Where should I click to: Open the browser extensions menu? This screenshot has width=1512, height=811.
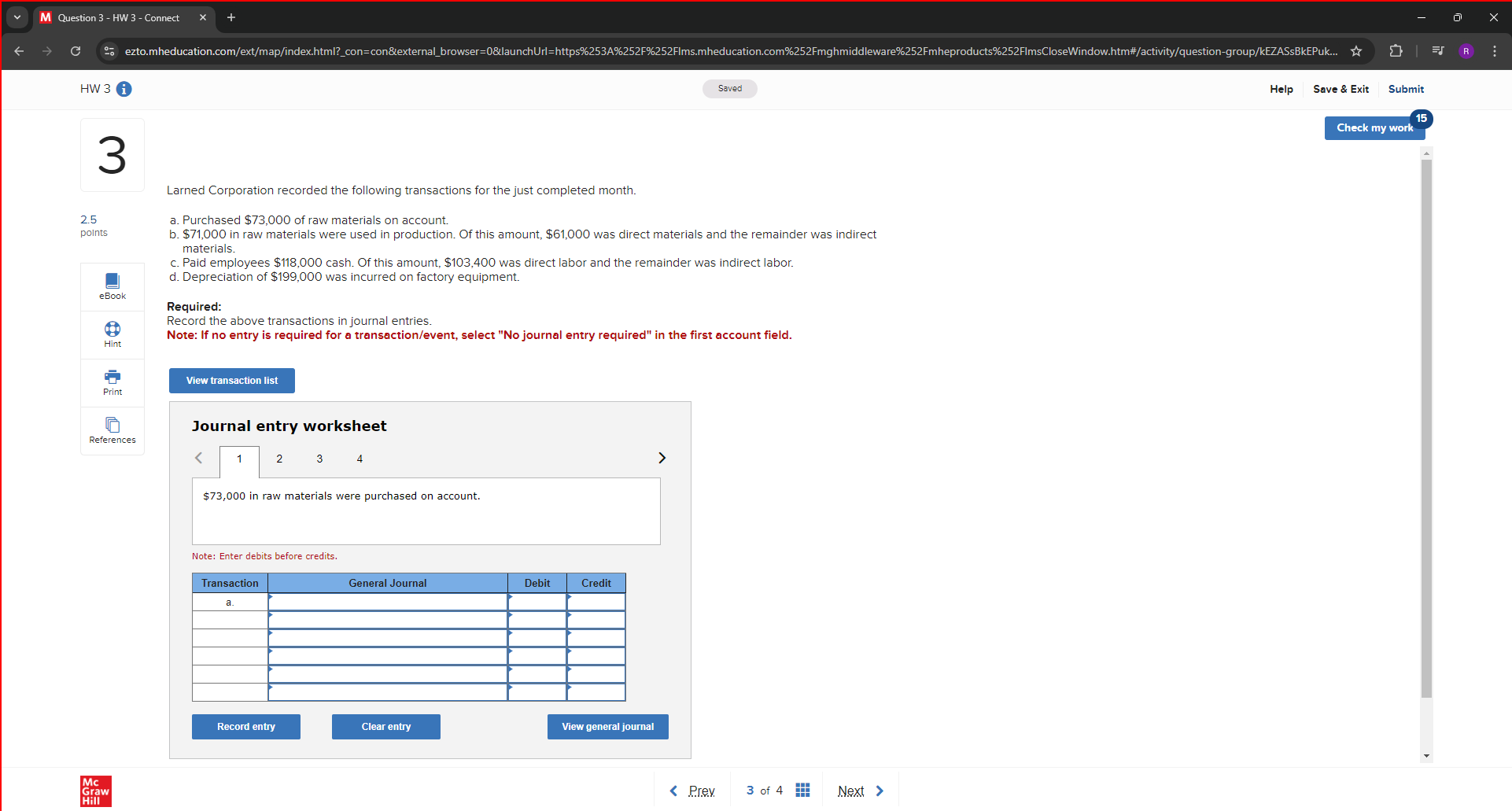1396,51
